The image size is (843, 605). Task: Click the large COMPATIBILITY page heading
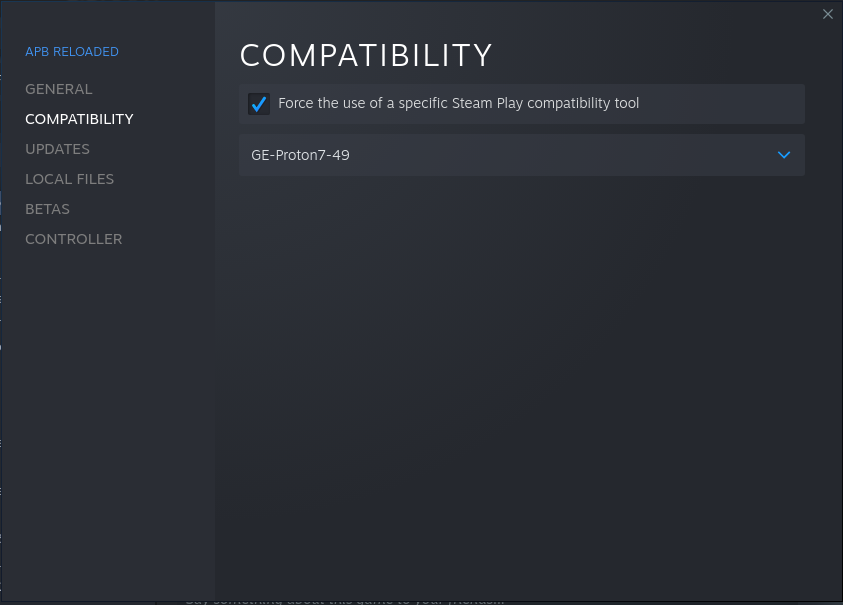point(366,55)
